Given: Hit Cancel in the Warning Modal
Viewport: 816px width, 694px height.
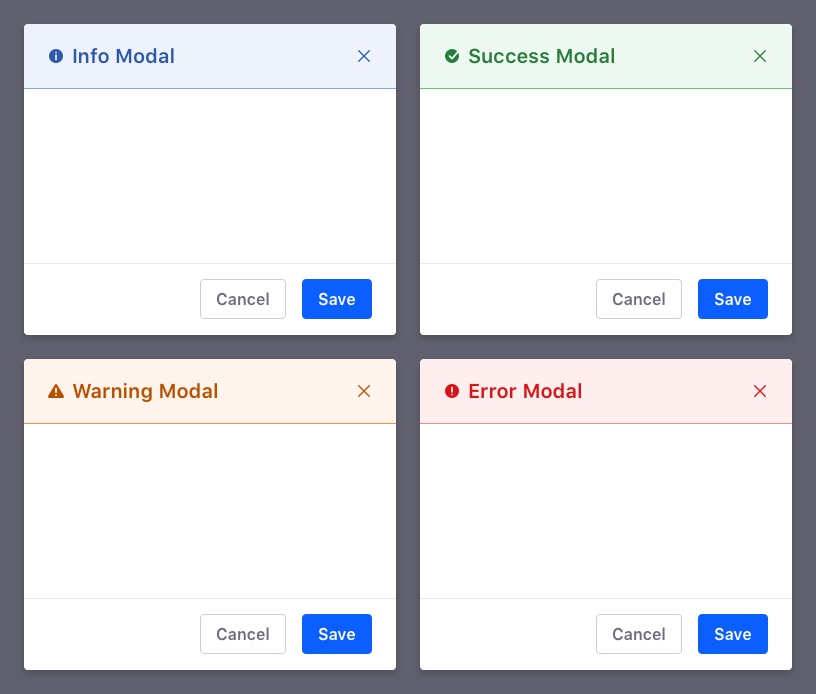Looking at the screenshot, I should tap(243, 634).
